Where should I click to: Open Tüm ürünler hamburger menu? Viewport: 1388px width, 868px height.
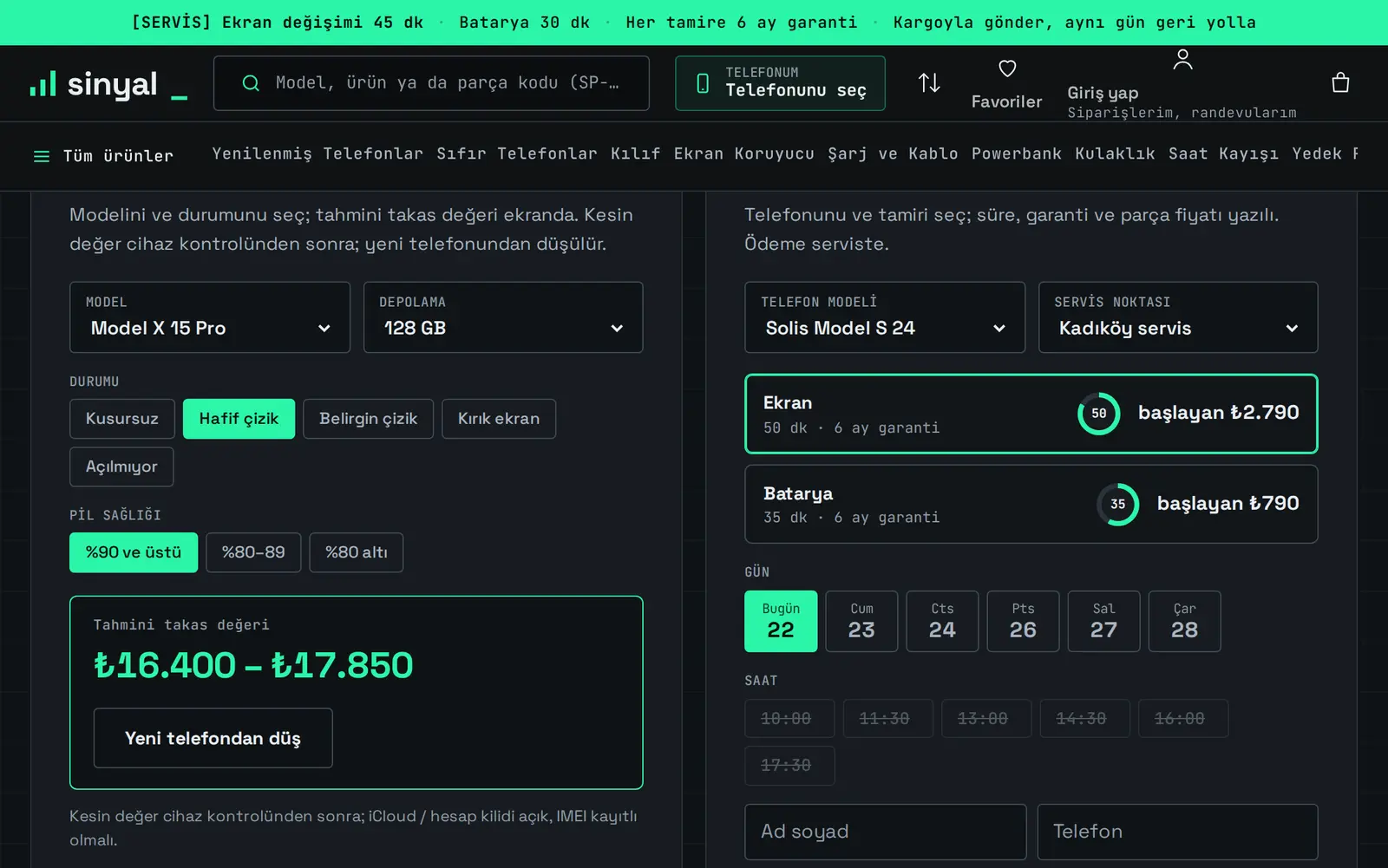[103, 156]
